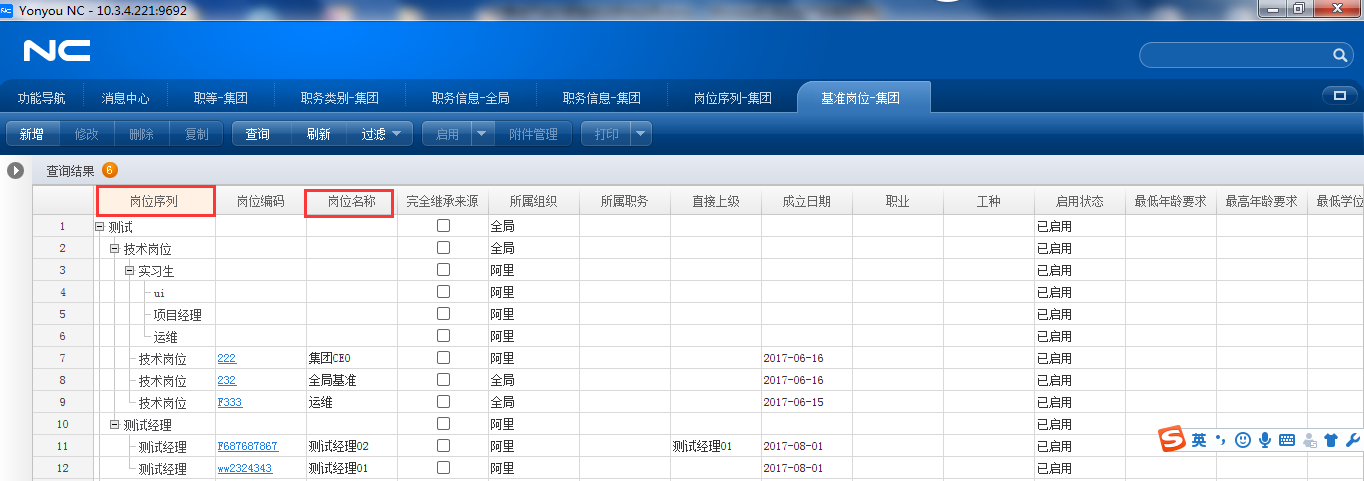This screenshot has width=1364, height=481.
Task: Click the 复制 button
Action: [x=197, y=133]
